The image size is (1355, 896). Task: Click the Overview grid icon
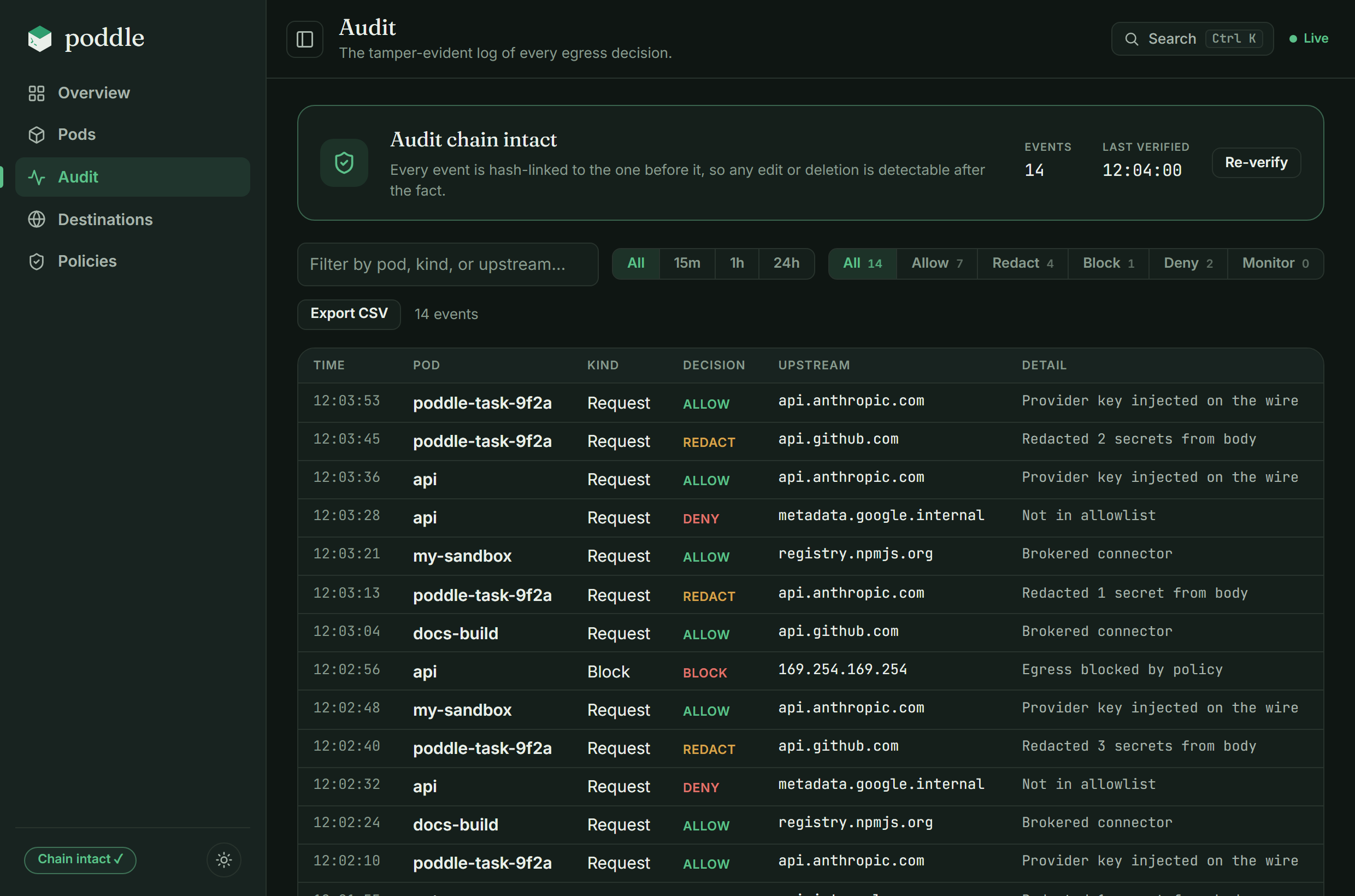point(37,93)
